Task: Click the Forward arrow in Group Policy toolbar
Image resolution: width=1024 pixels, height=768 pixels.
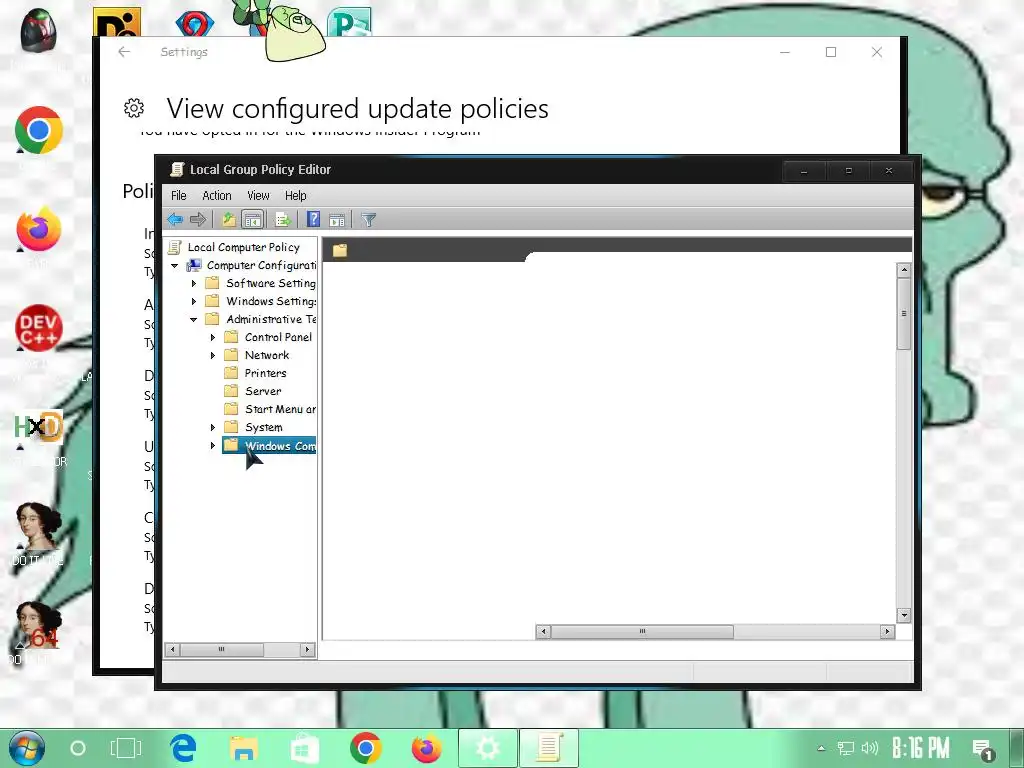Action: click(x=198, y=220)
